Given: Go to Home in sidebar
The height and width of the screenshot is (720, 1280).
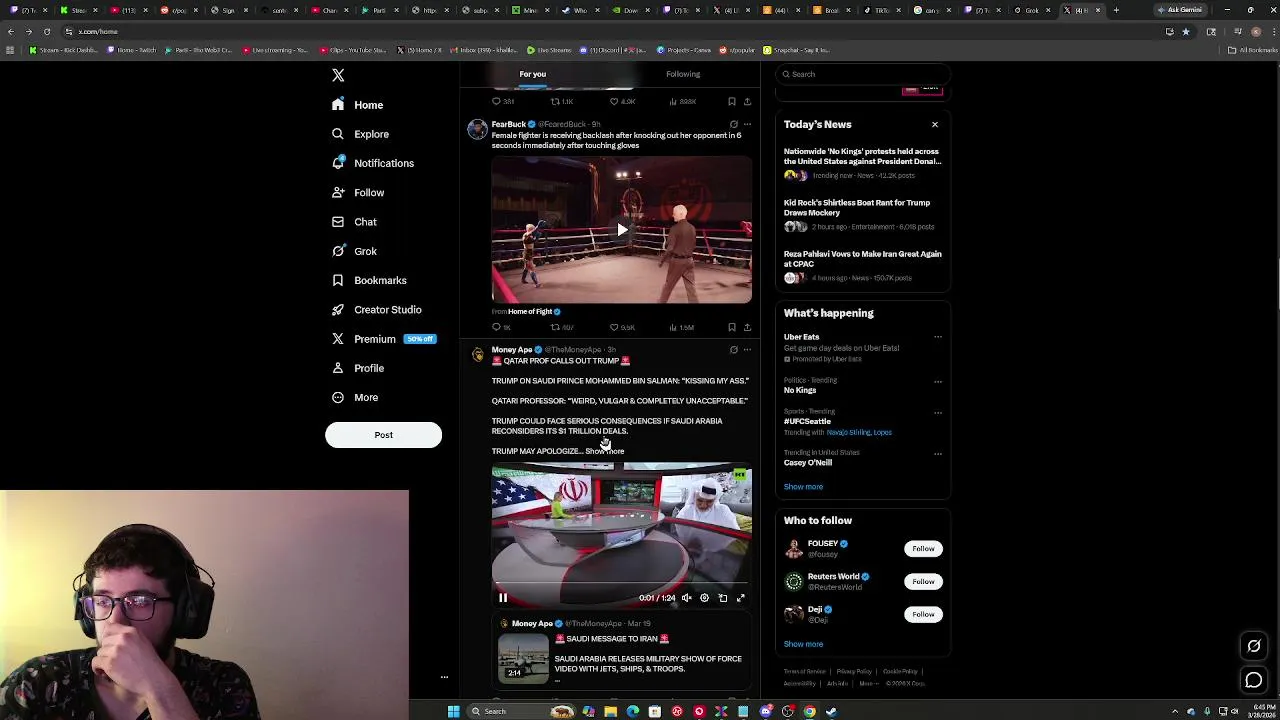Looking at the screenshot, I should [358, 105].
